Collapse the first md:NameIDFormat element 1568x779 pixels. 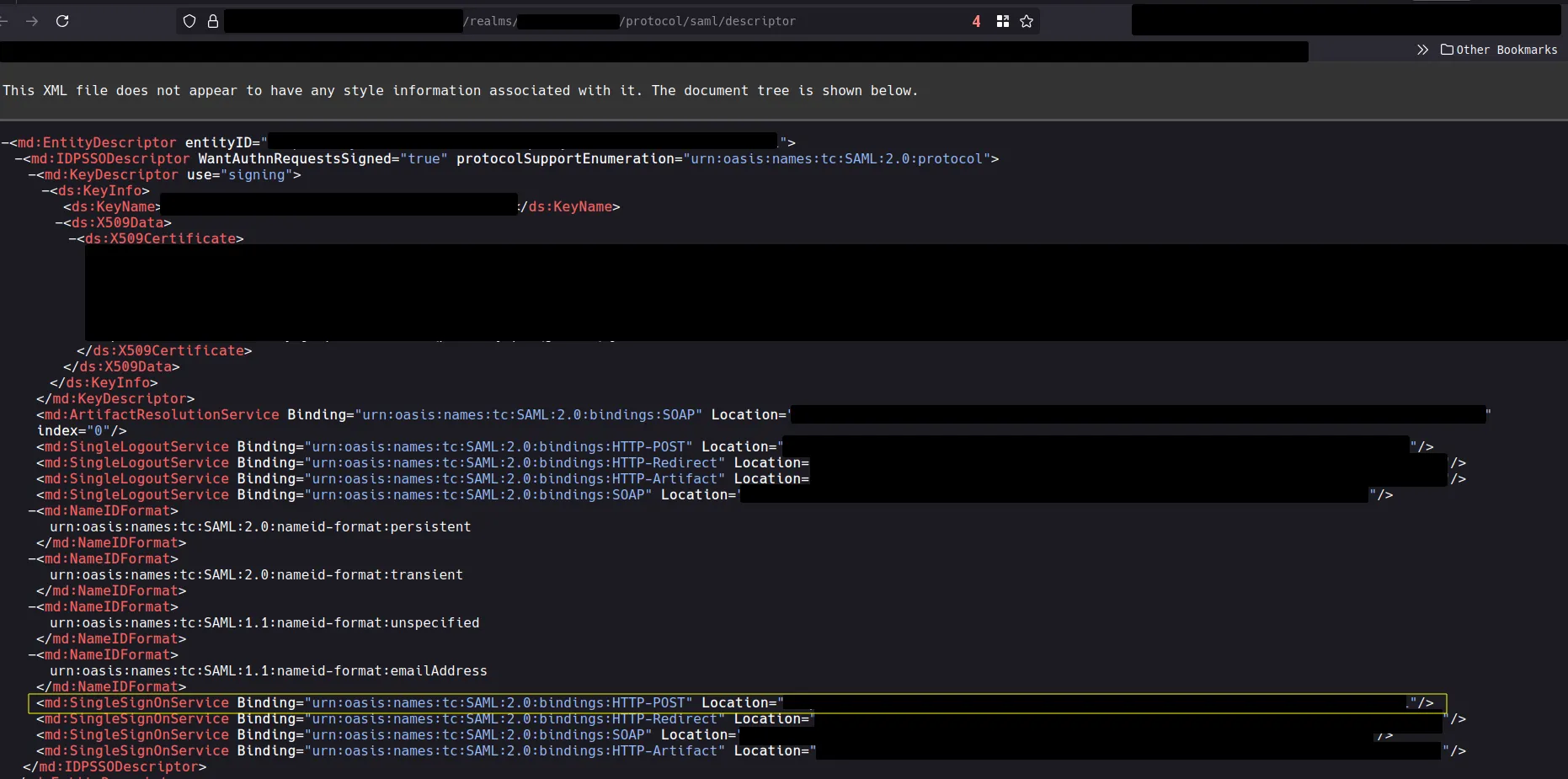(x=30, y=511)
